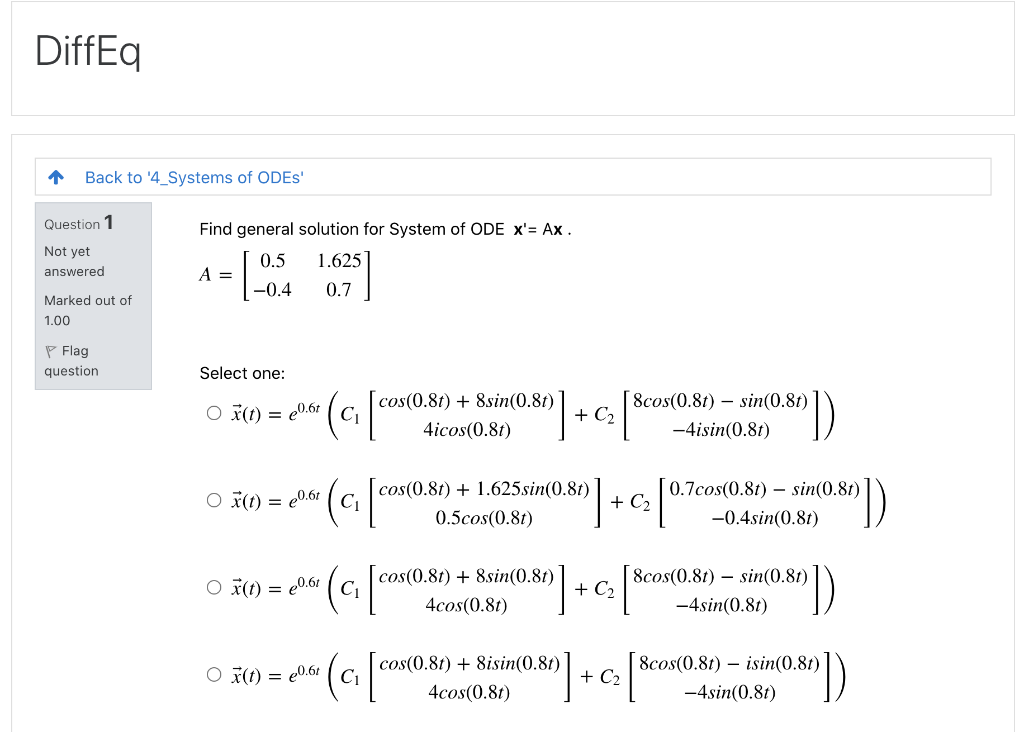Screen dimensions: 1024x732
Task: Click the DiffEq course heading
Action: [88, 51]
